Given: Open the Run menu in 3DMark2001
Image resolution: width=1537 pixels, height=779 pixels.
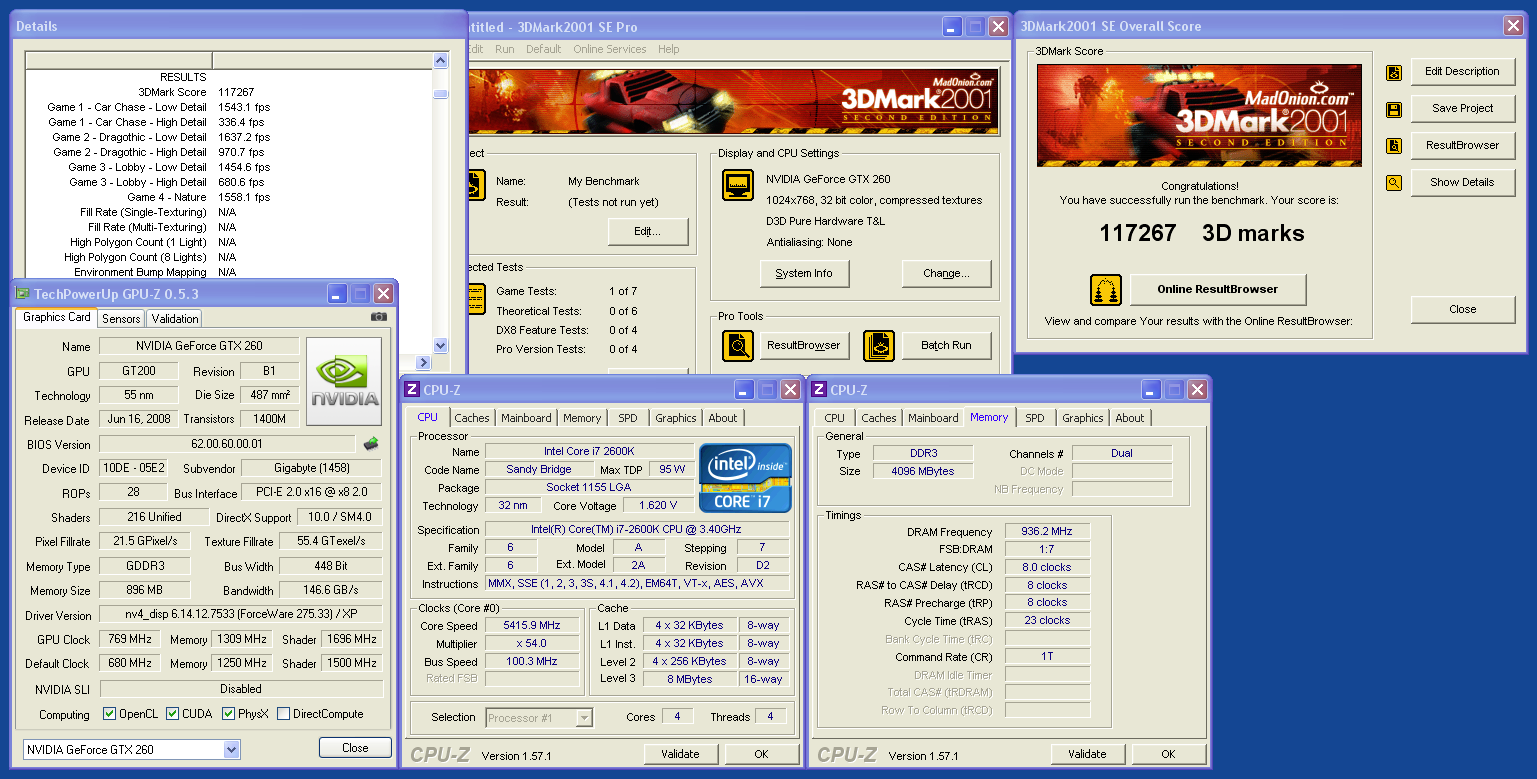Looking at the screenshot, I should [x=505, y=49].
